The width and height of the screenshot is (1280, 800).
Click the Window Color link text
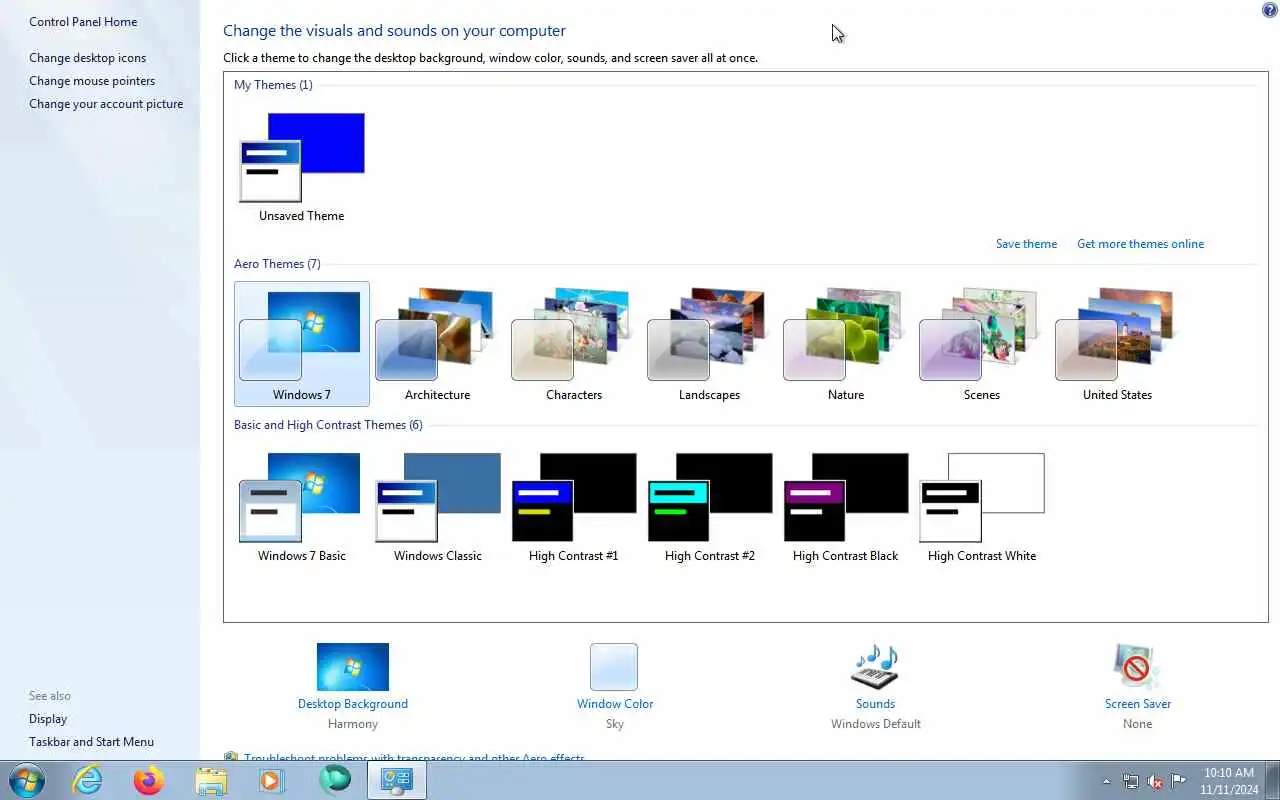(x=615, y=704)
